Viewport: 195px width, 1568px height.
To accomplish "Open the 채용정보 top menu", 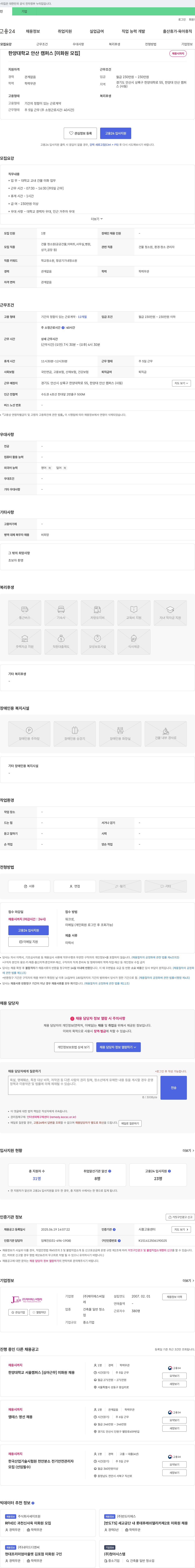I will click(x=33, y=31).
